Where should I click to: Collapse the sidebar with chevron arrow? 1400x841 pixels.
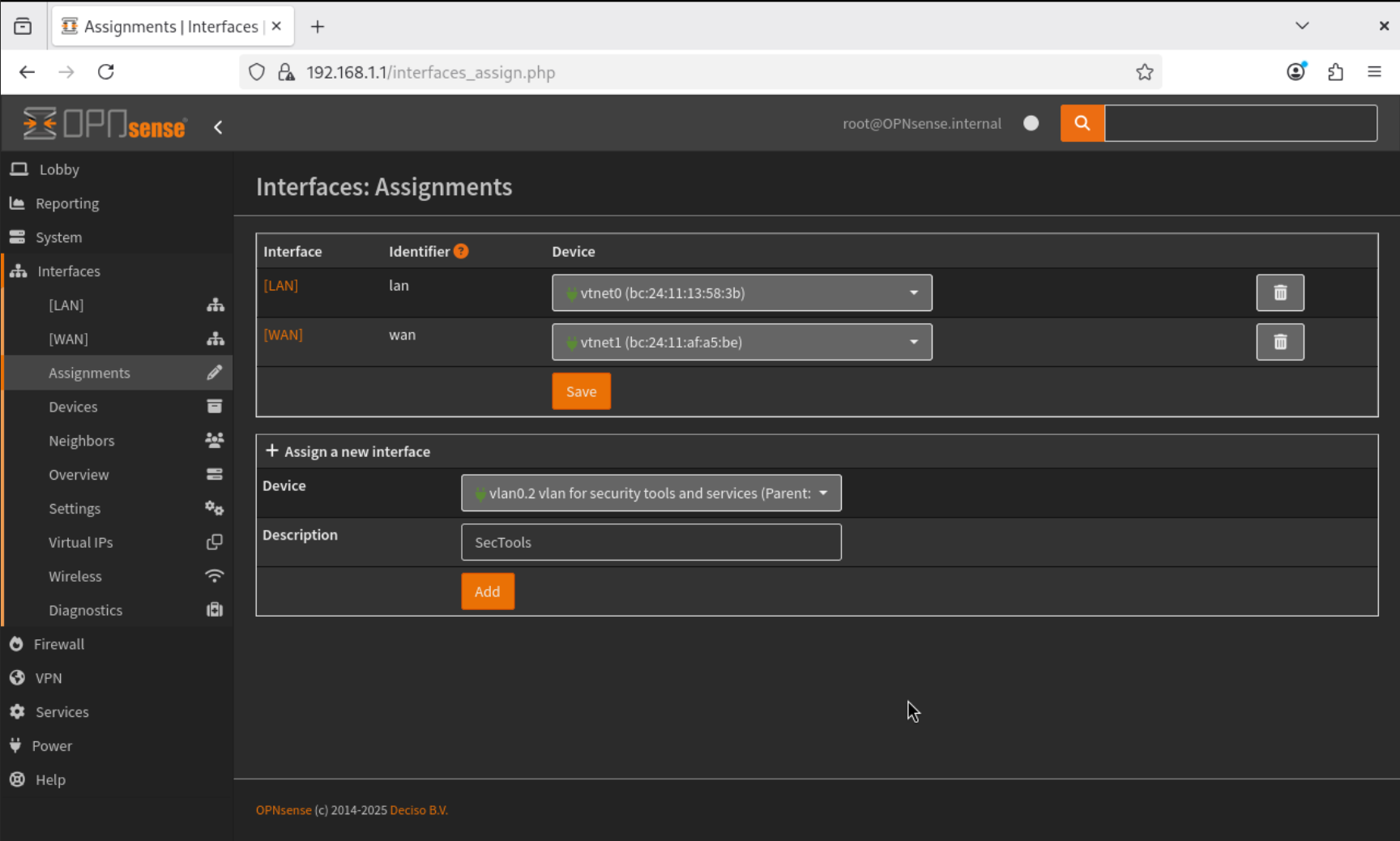tap(218, 127)
